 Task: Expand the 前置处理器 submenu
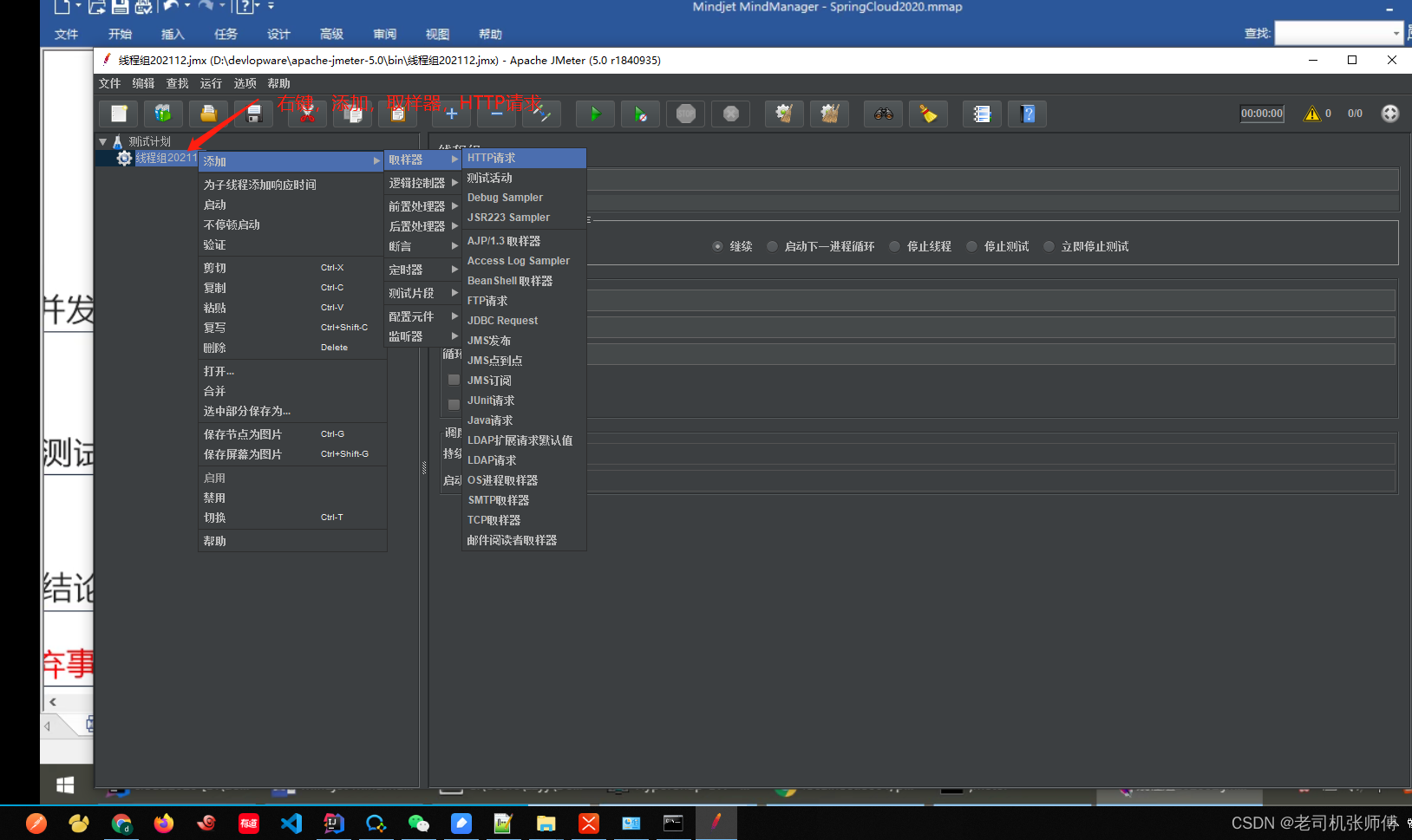(423, 206)
